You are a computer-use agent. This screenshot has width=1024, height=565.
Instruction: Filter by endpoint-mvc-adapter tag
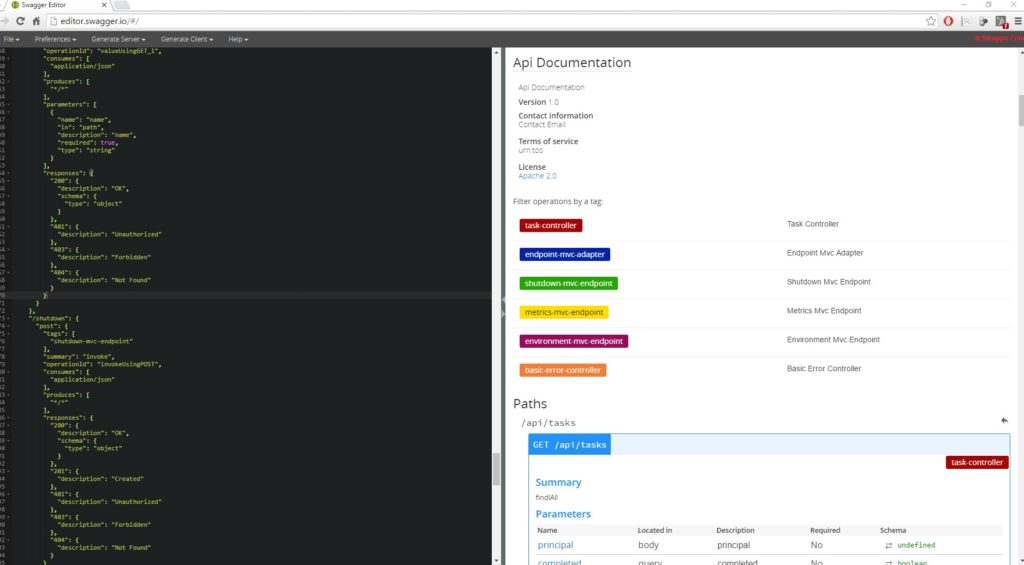564,254
